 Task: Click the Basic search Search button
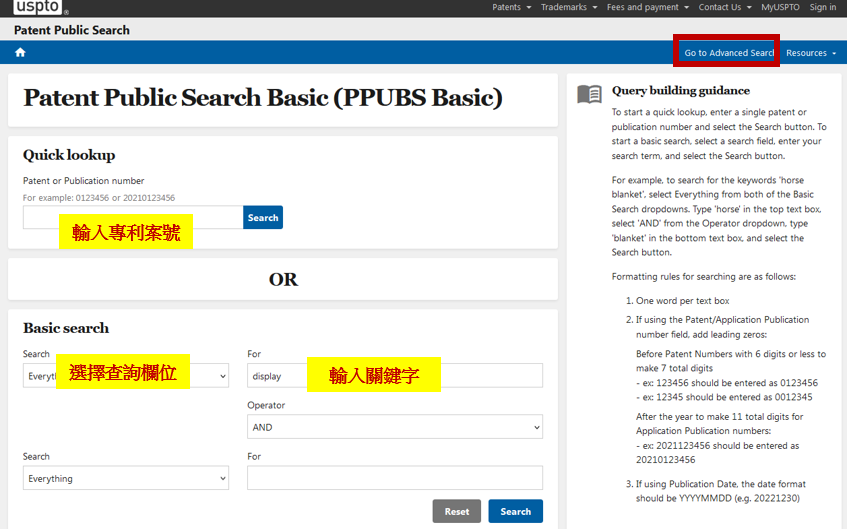coord(515,512)
